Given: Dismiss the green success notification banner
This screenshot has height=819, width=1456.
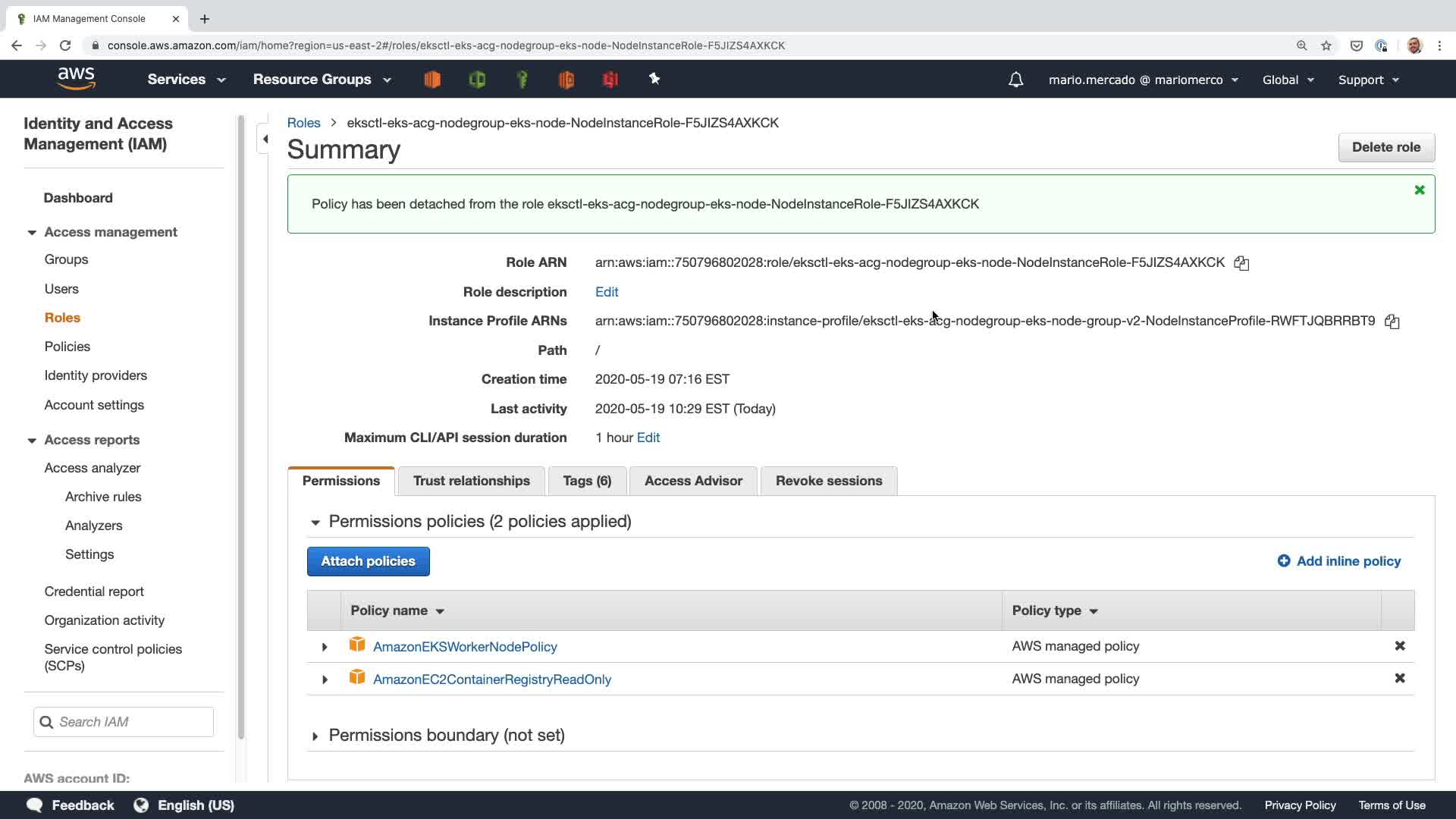Looking at the screenshot, I should pos(1419,190).
